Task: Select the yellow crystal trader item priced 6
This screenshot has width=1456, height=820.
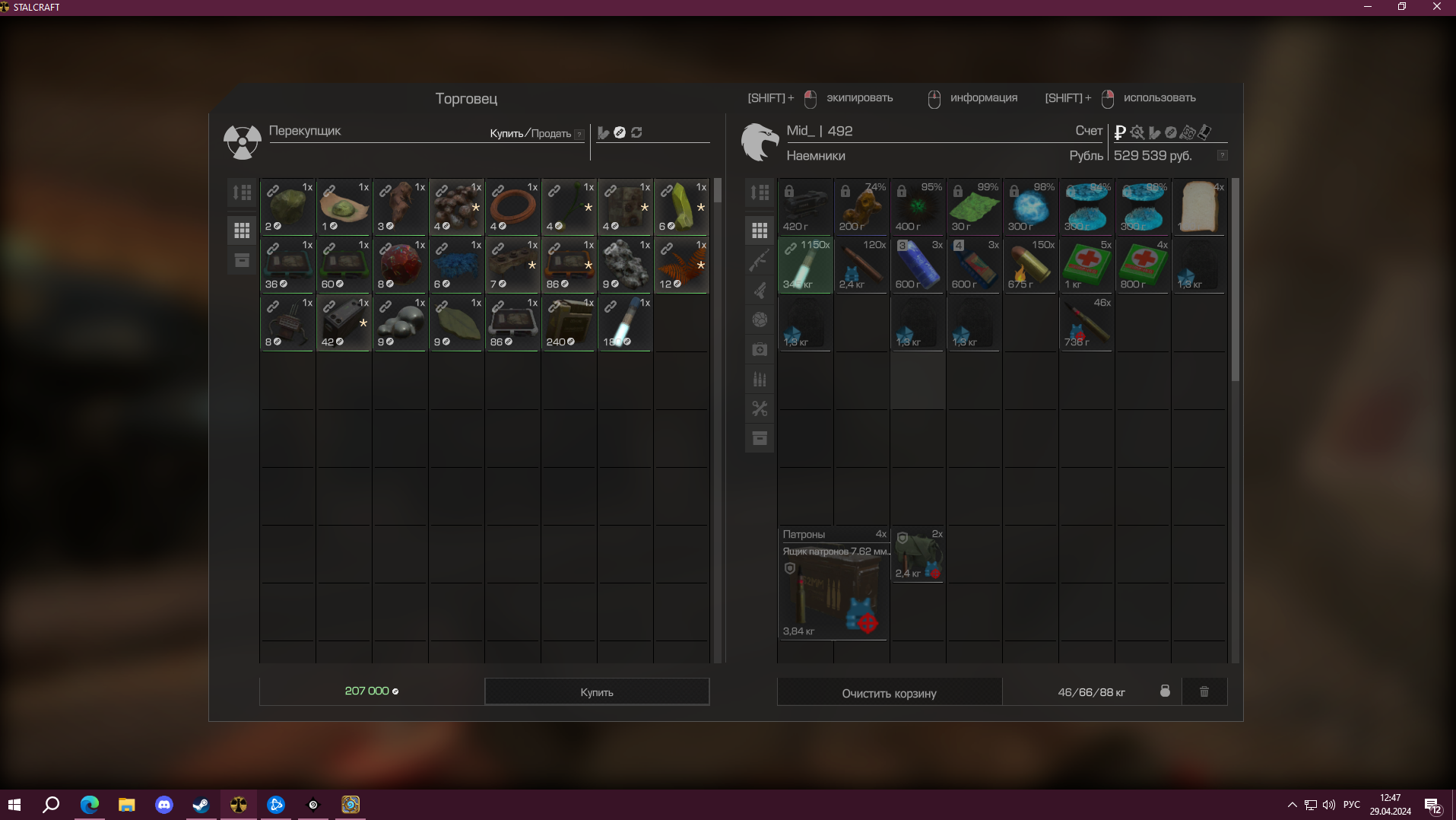Action: [681, 207]
